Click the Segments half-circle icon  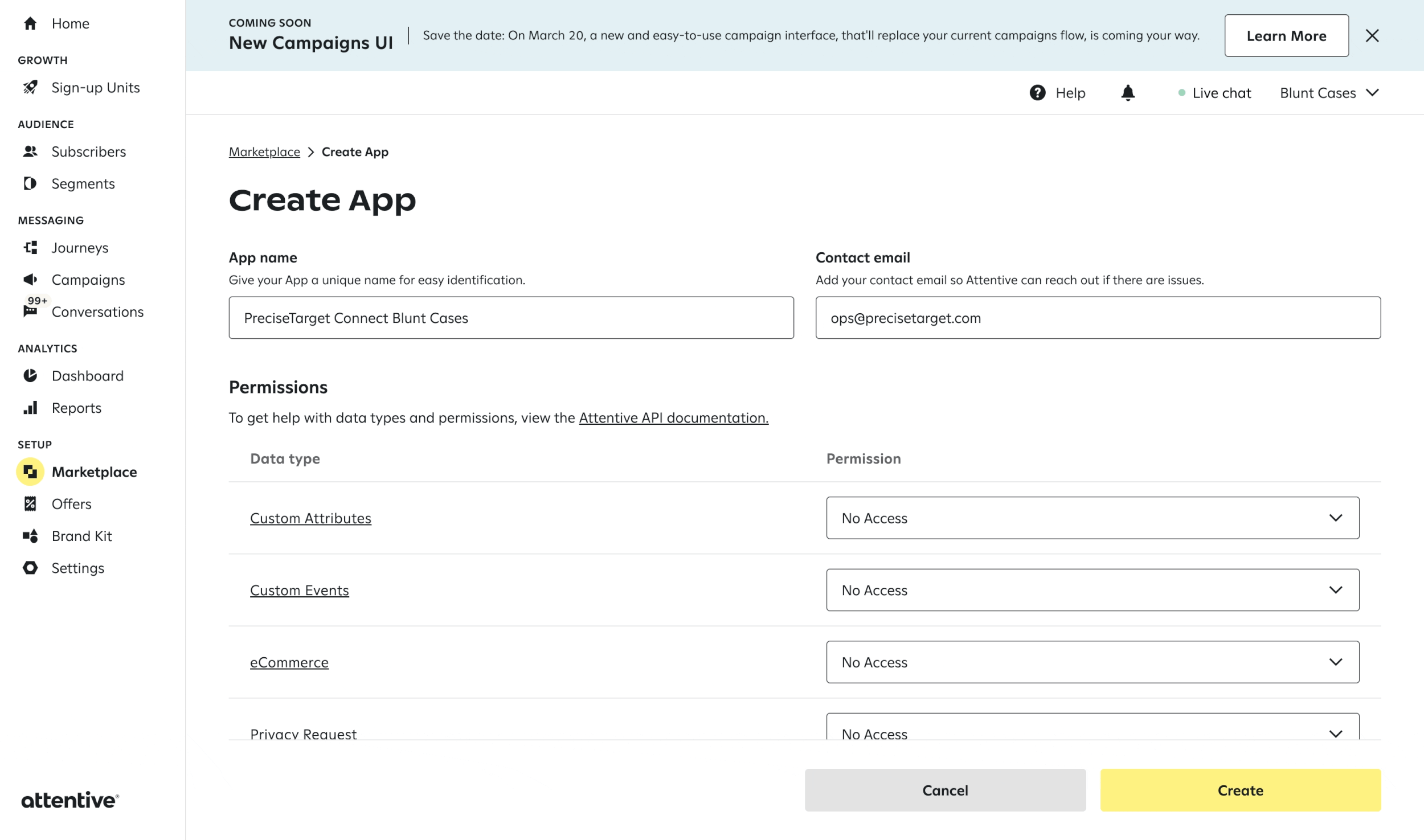click(30, 183)
